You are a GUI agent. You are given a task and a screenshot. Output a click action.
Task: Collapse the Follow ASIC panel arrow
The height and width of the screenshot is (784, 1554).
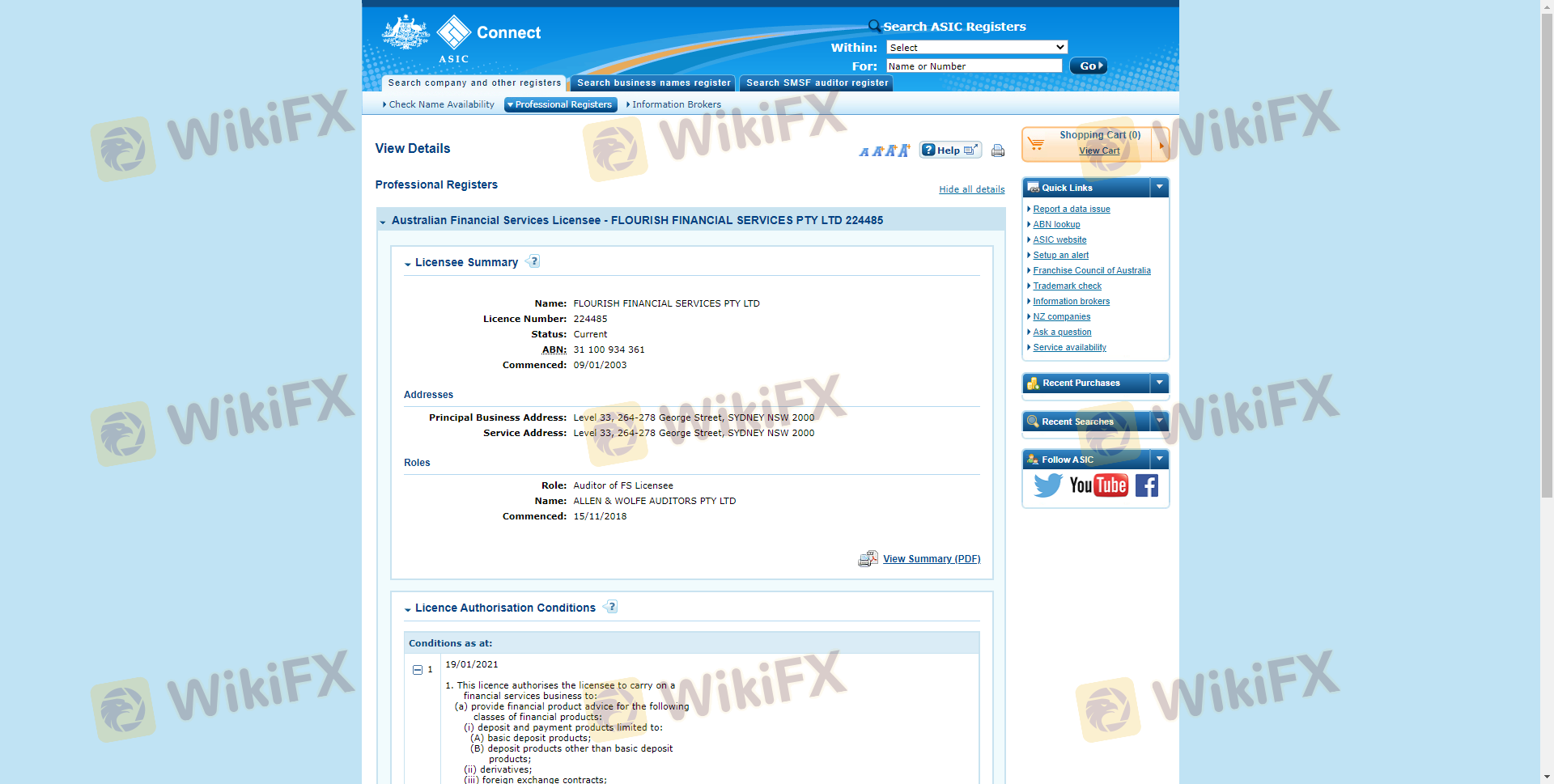tap(1160, 459)
